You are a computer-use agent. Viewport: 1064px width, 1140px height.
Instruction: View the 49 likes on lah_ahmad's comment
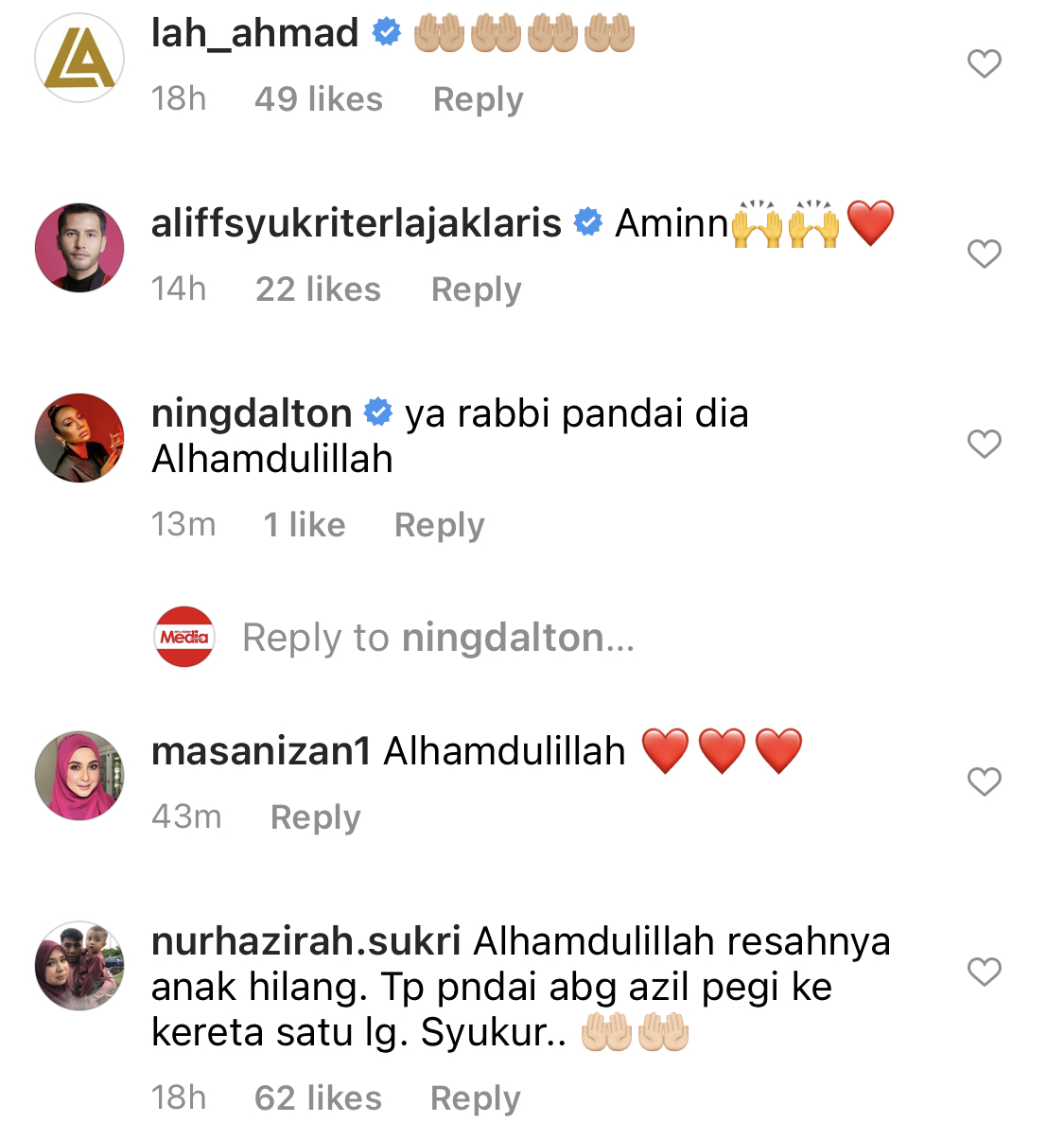pos(318,99)
